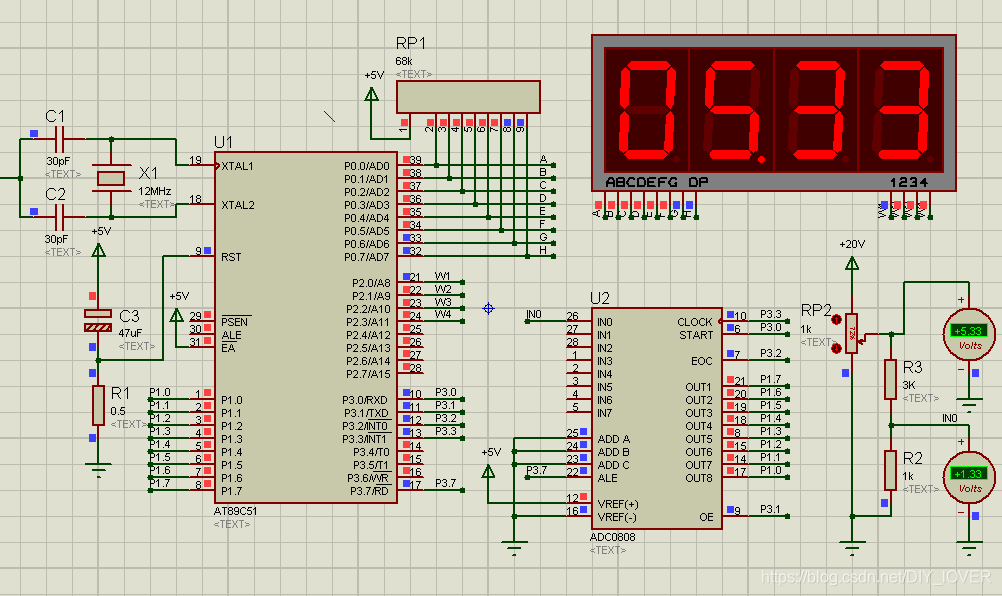This screenshot has width=1002, height=596.
Task: Select the body of resistor R2
Action: pos(890,470)
